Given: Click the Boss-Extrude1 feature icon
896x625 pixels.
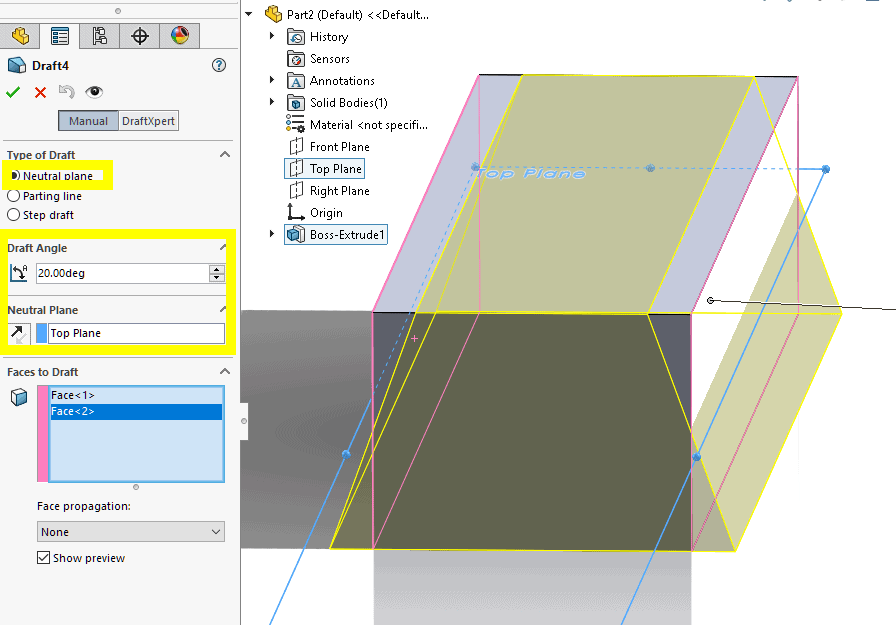Looking at the screenshot, I should [295, 234].
